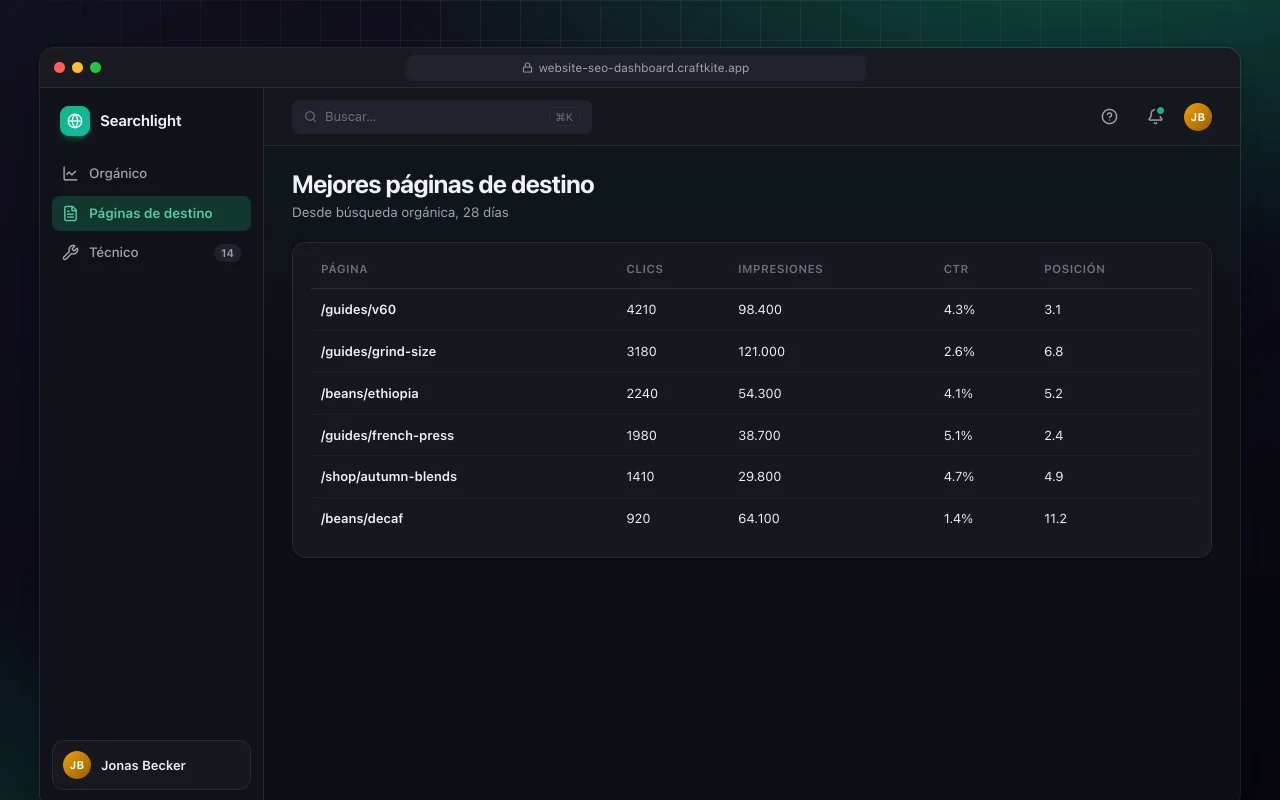Image resolution: width=1280 pixels, height=800 pixels.
Task: Click the Mejores páginas de destino heading
Action: point(443,185)
